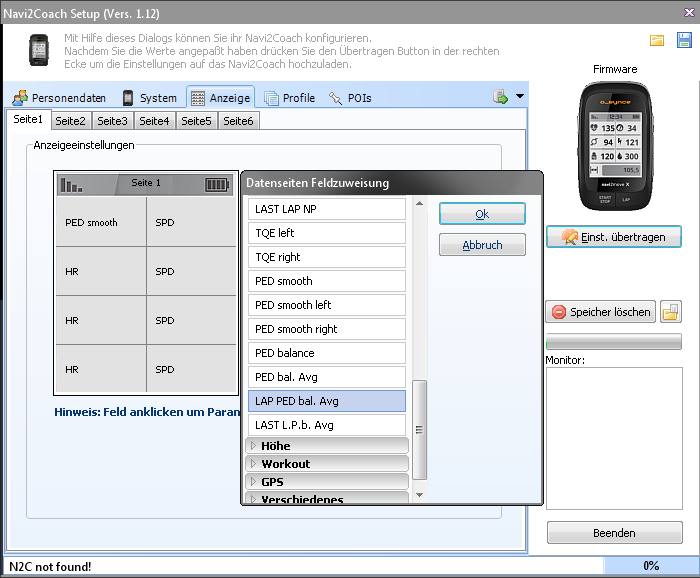Click the Firmware device image

(x=615, y=146)
